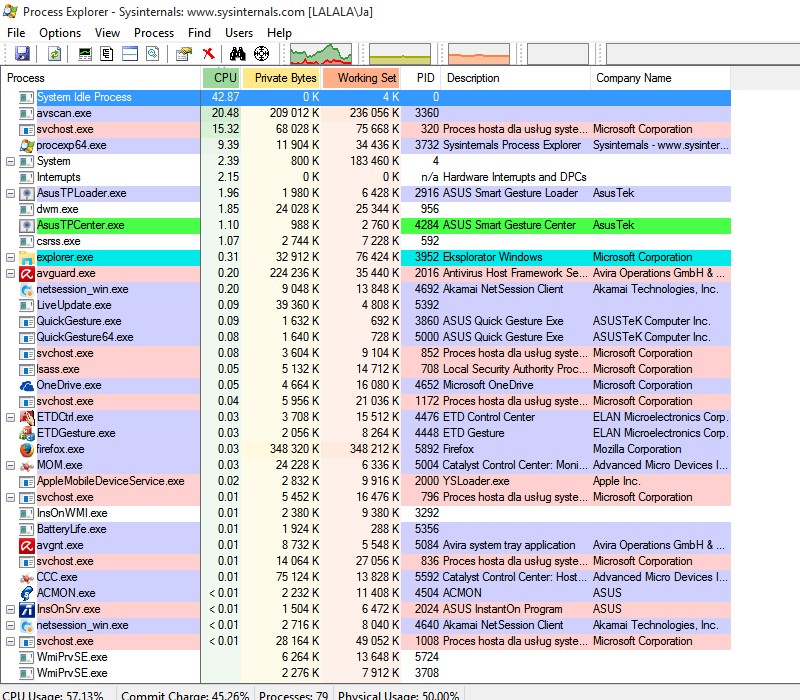Click the AsusTPCenter.exe process icon

[27, 226]
